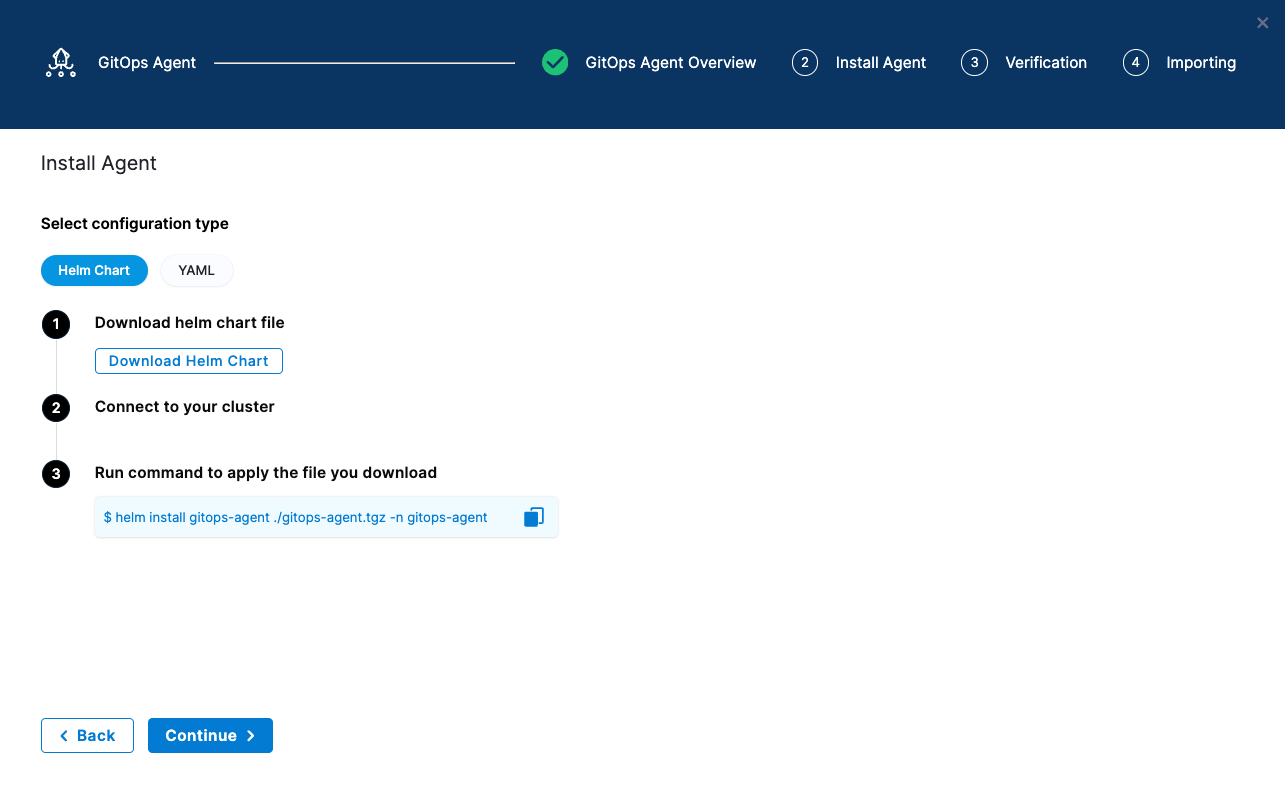Open the Importing step in the wizard
Screen dimensions: 1285x786
click(1201, 62)
